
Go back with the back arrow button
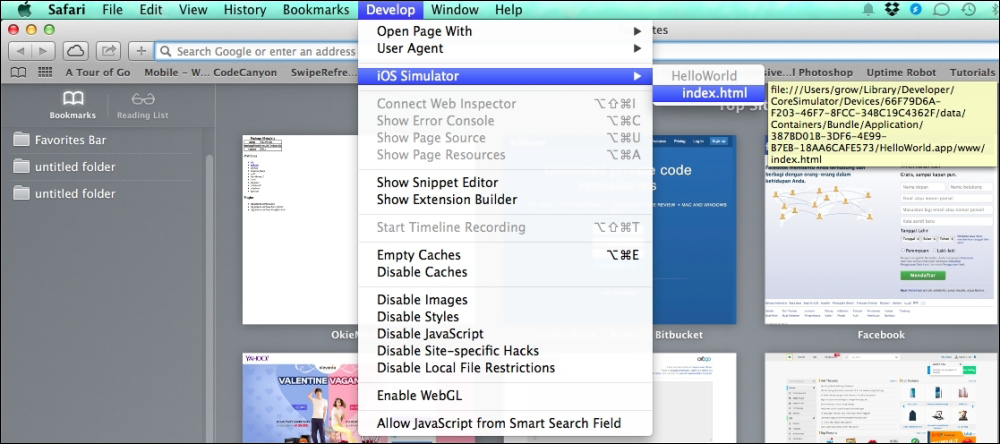click(x=20, y=51)
